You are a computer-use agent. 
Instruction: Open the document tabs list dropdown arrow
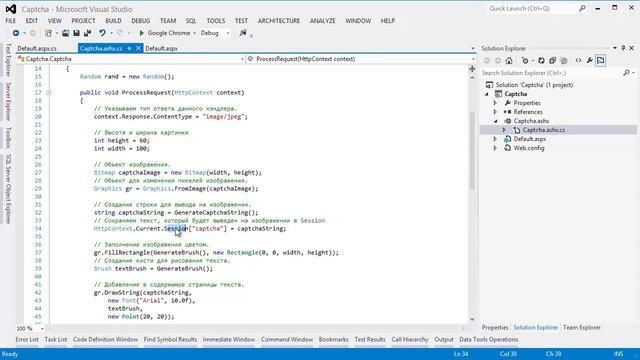pos(473,48)
